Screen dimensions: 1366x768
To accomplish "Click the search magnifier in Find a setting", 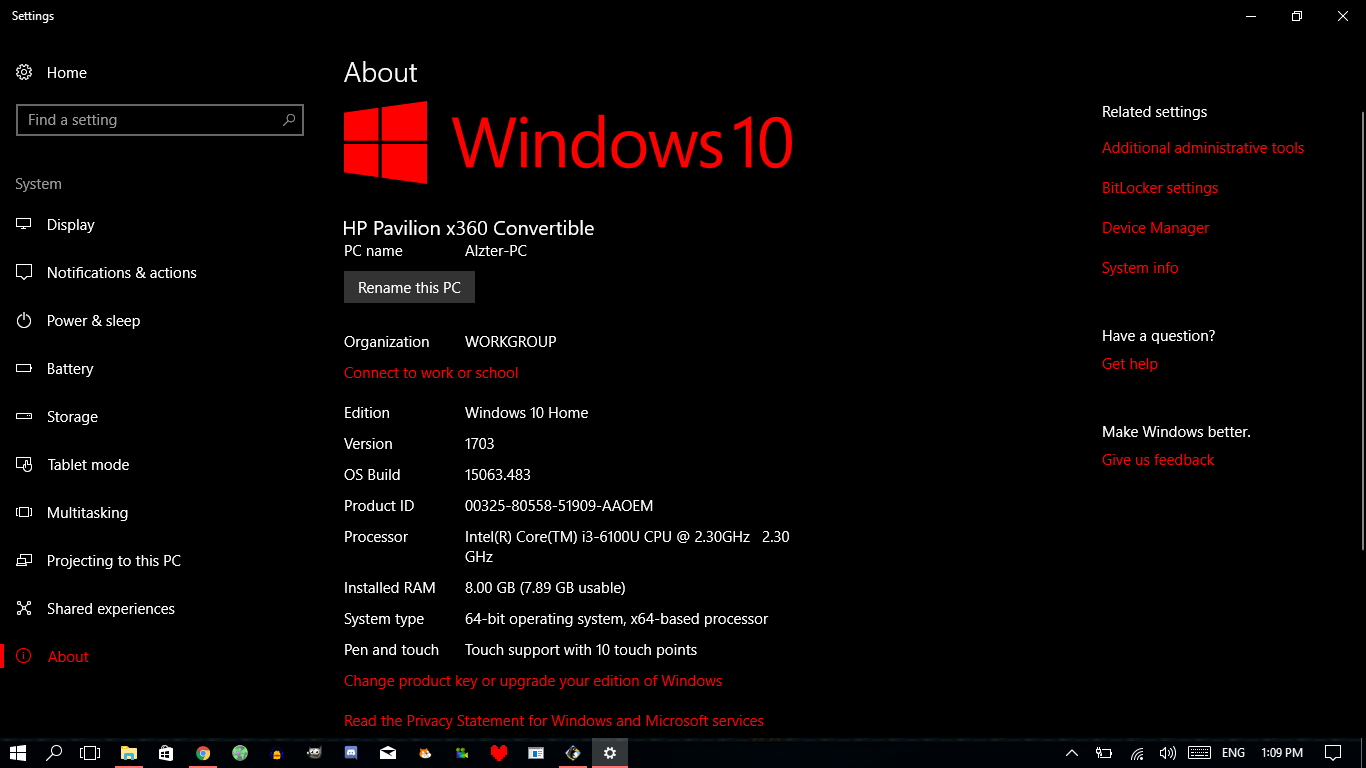I will pyautogui.click(x=289, y=120).
